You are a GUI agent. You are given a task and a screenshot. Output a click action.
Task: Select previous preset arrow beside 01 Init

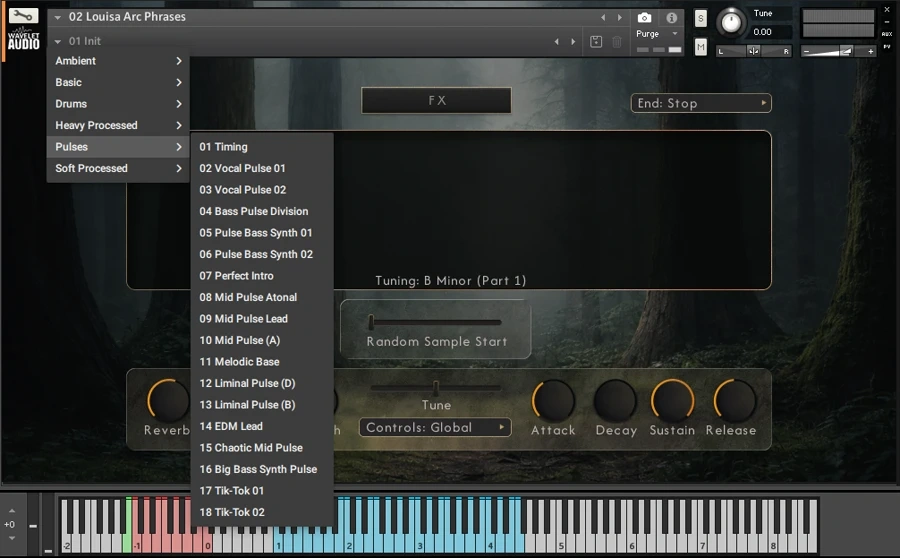556,41
